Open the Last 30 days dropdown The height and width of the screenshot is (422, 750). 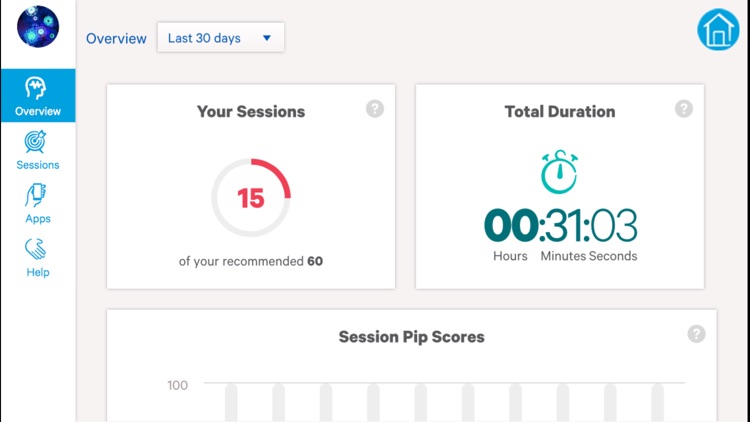220,38
